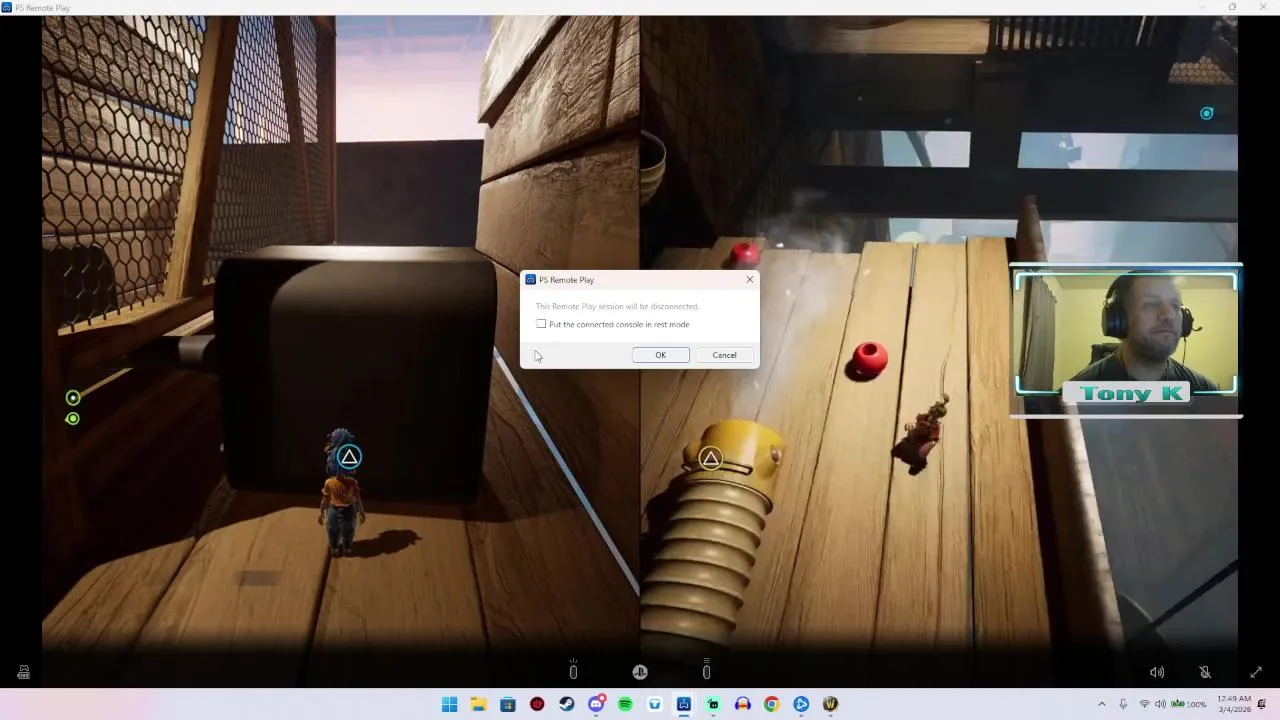Click the Tony K webcam overlay
The image size is (1280, 720).
tap(1127, 340)
